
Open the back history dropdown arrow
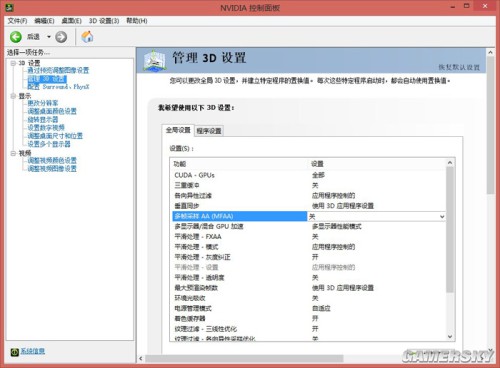pyautogui.click(x=49, y=37)
